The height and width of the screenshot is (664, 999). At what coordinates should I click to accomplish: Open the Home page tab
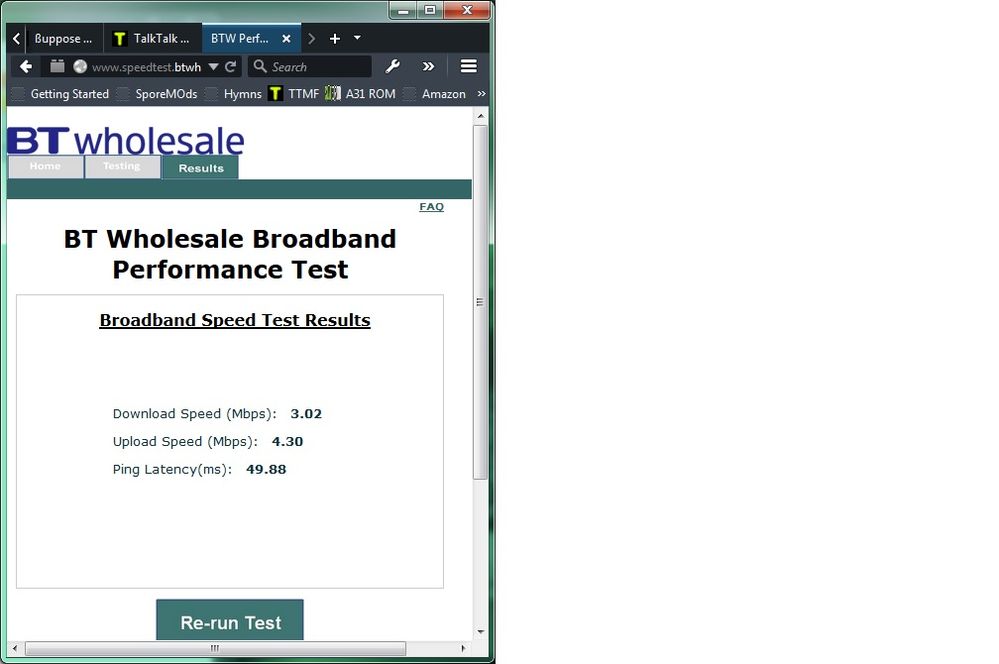[45, 166]
